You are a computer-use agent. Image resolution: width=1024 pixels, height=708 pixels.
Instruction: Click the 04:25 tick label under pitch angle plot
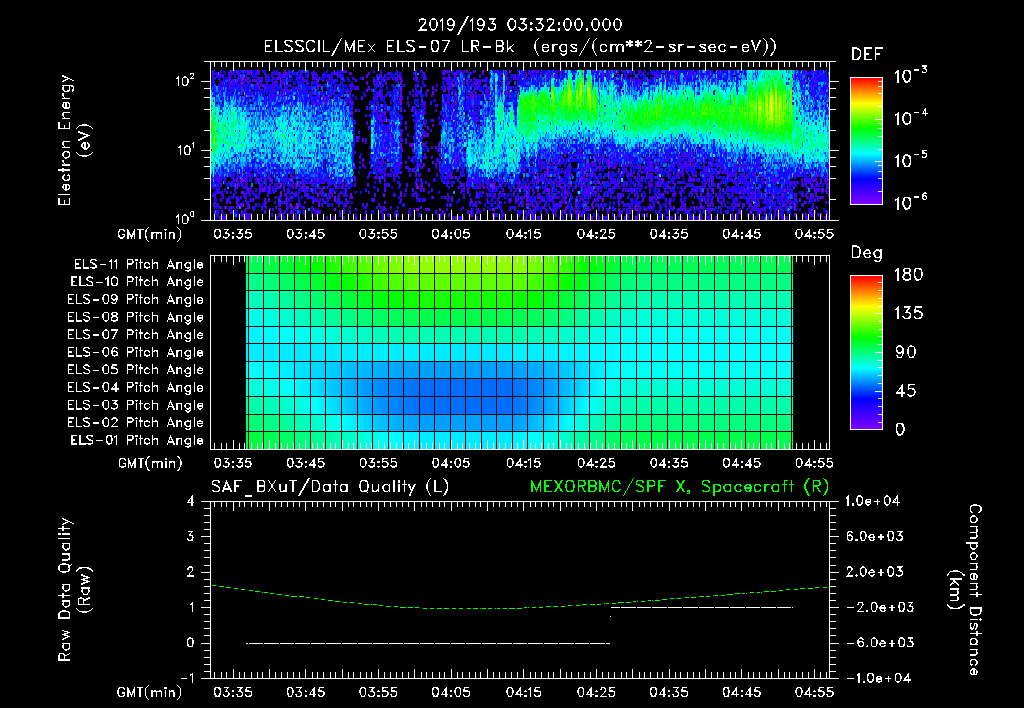596,463
